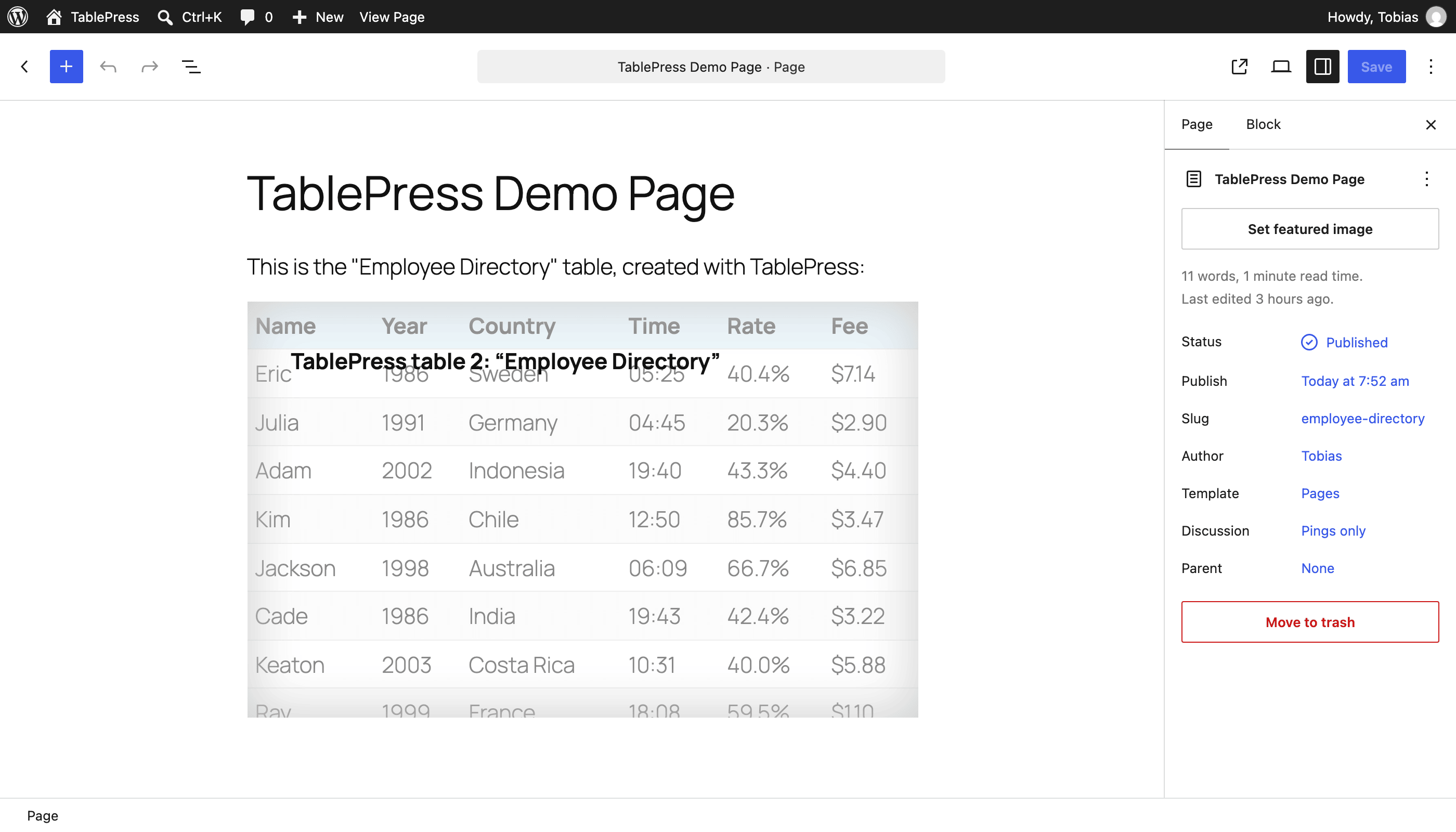Redo the last undone change
Image resolution: width=1456 pixels, height=832 pixels.
tap(150, 66)
